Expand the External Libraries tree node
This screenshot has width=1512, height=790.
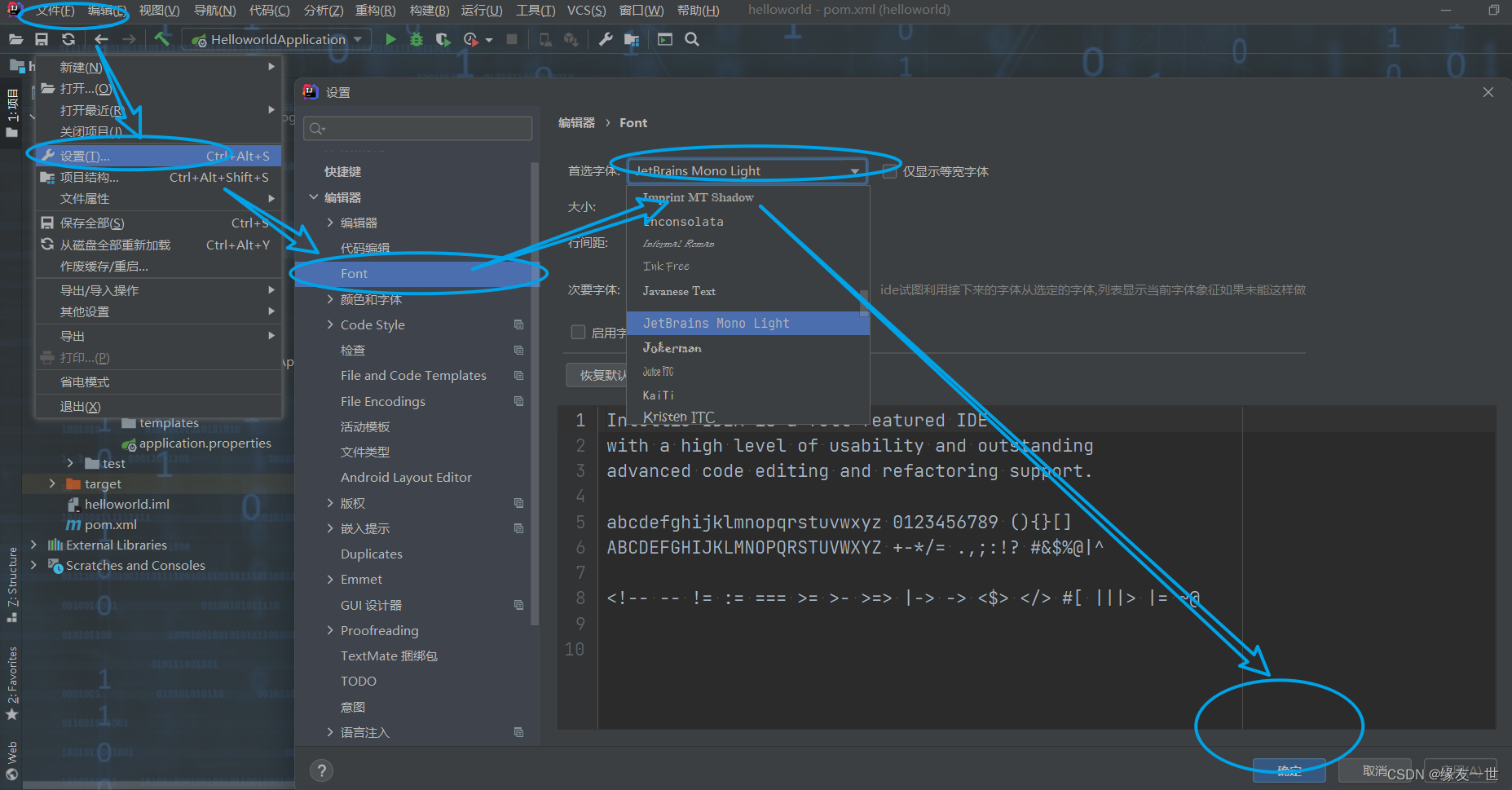click(33, 545)
